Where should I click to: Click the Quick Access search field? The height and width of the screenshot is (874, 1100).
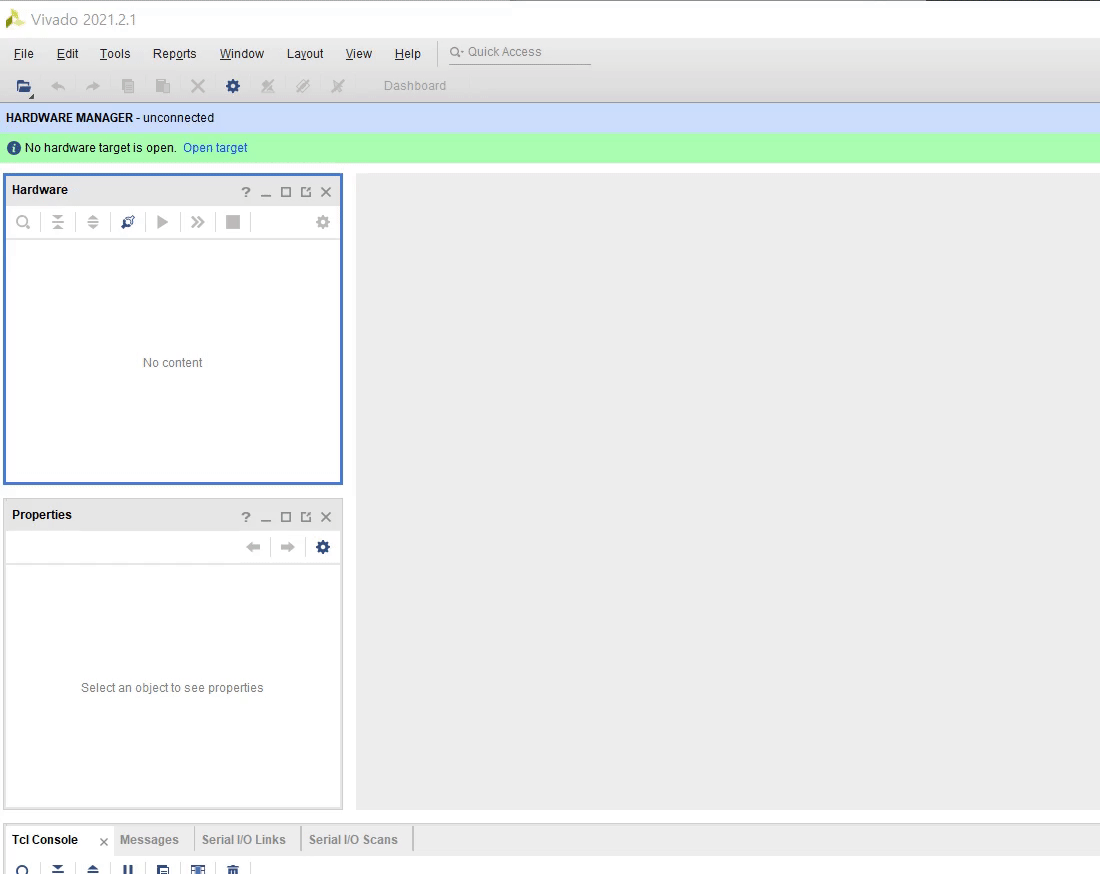coord(520,53)
